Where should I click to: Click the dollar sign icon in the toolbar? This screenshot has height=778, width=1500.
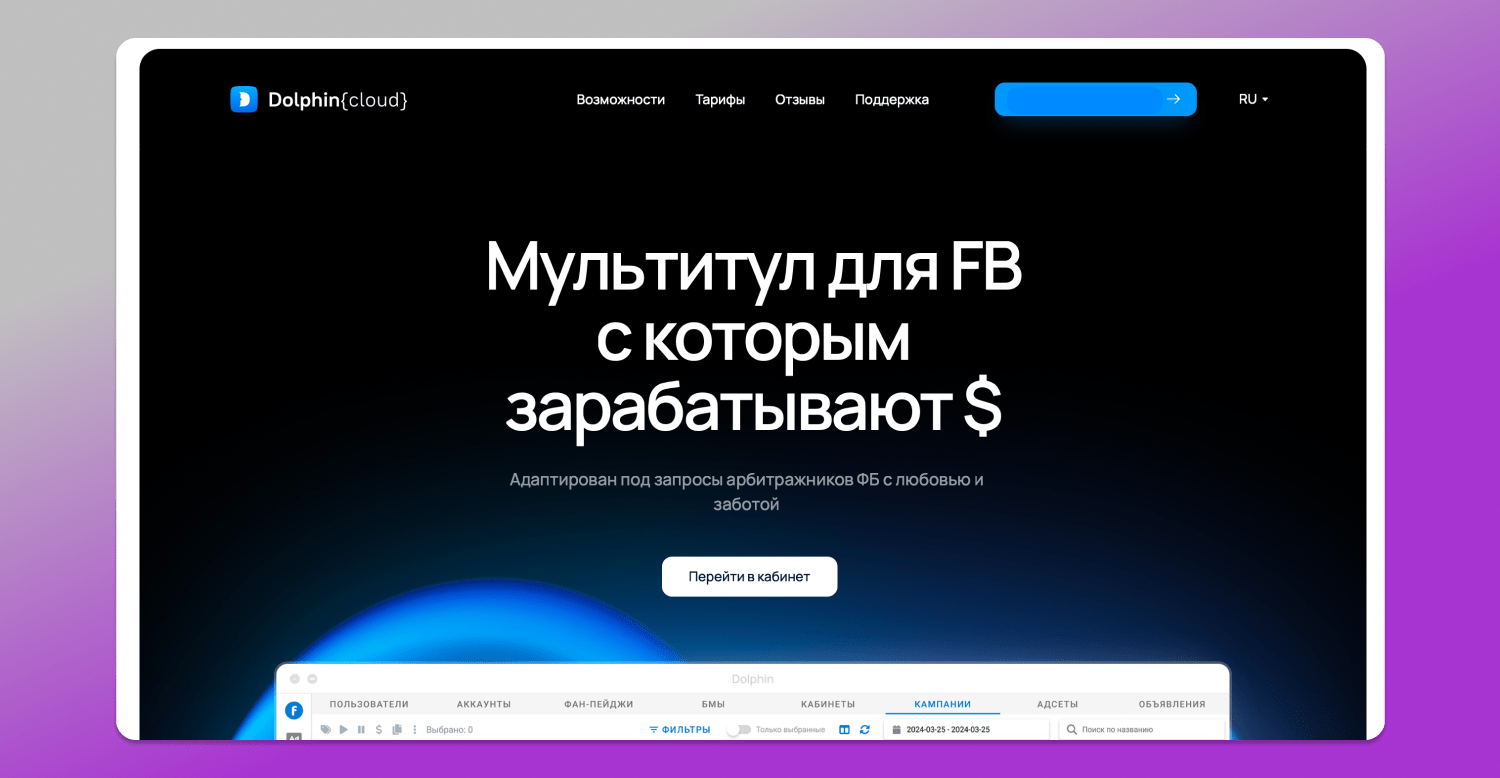(379, 730)
